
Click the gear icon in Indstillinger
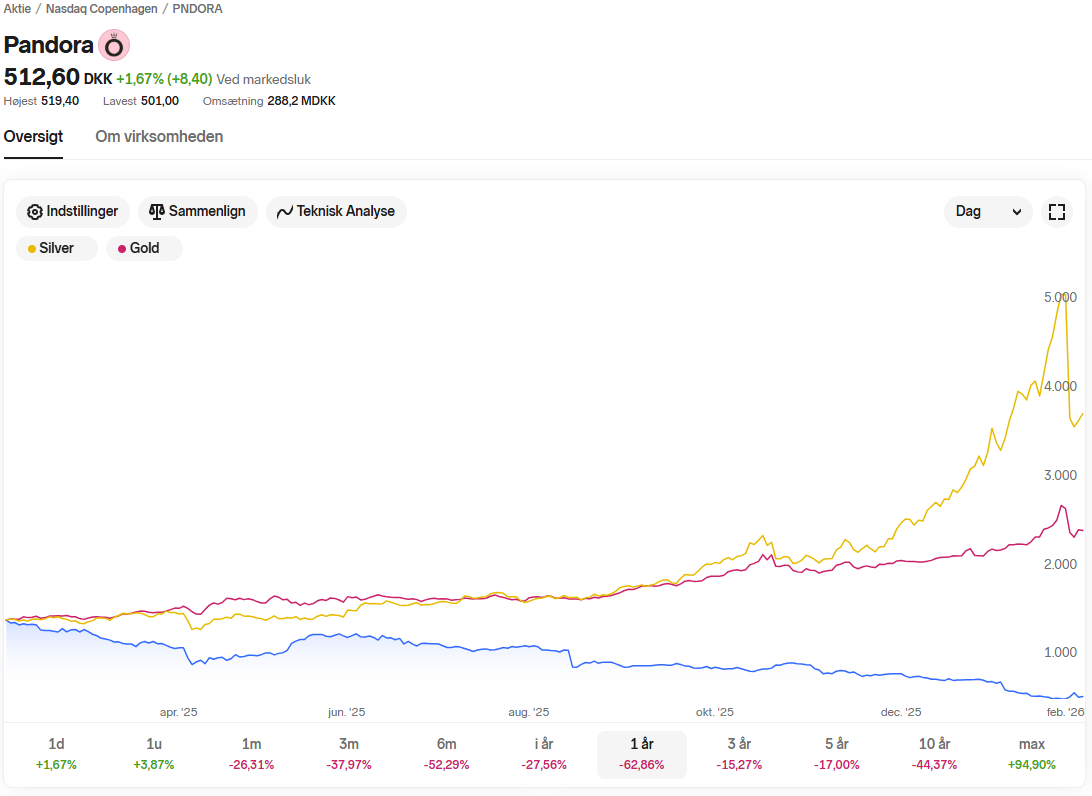[34, 212]
